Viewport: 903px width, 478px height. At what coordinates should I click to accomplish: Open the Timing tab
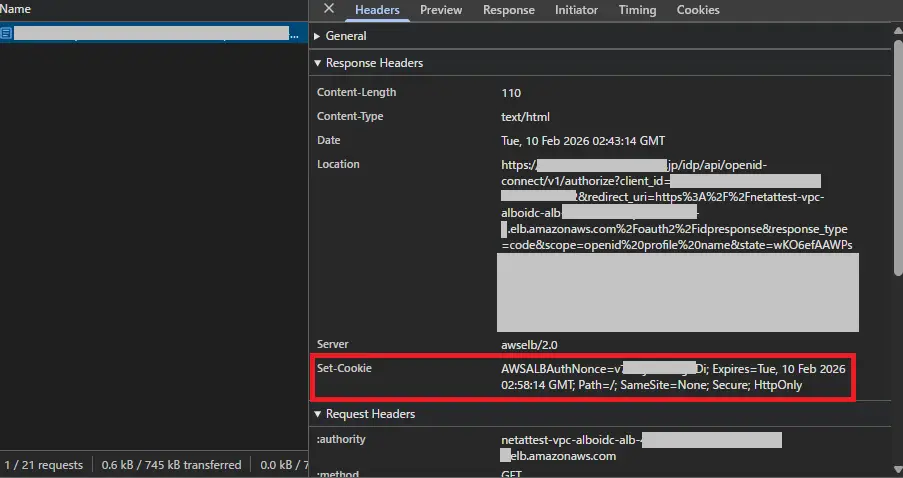(637, 10)
